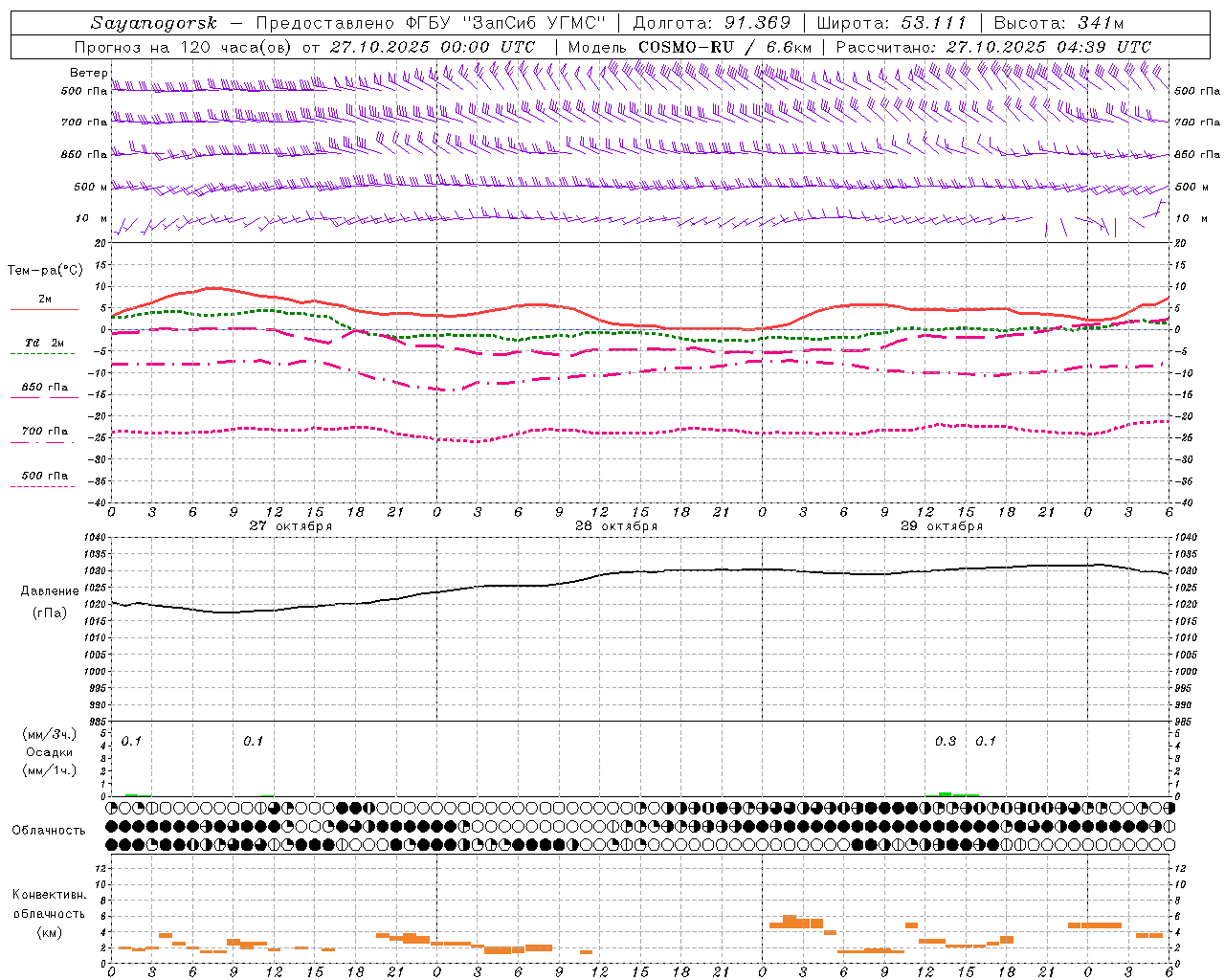Click the Конвективн. облачность panel label
The height and width of the screenshot is (980, 1225).
point(49,913)
